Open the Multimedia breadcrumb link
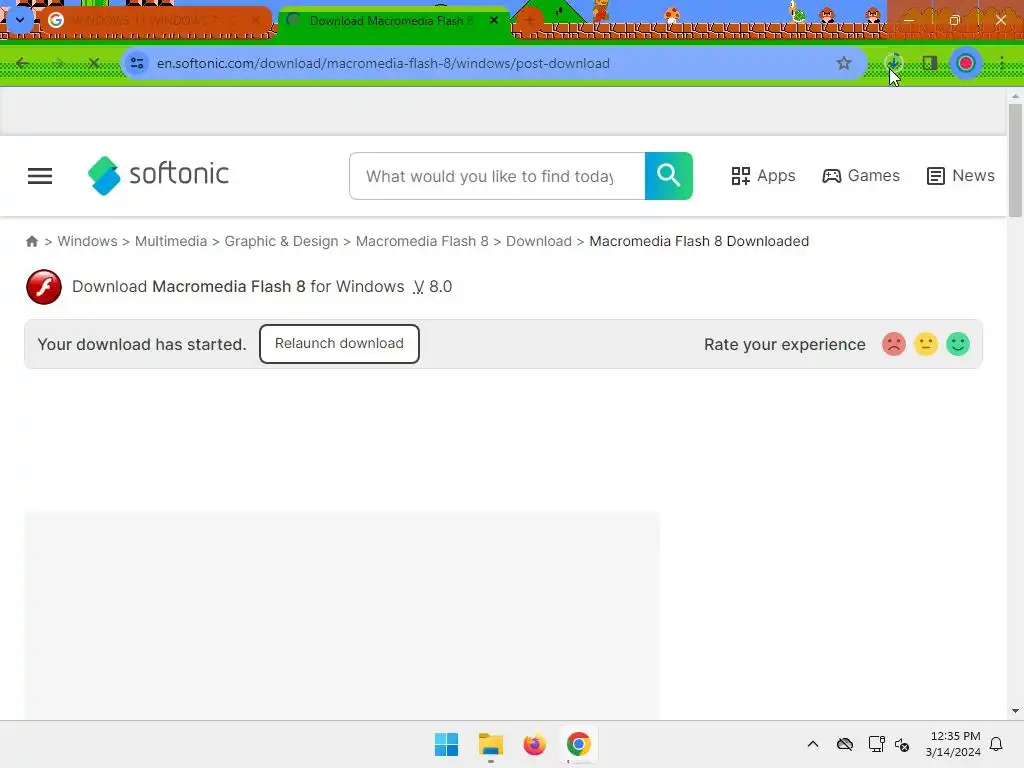Screen dimensions: 1024x768 171,241
